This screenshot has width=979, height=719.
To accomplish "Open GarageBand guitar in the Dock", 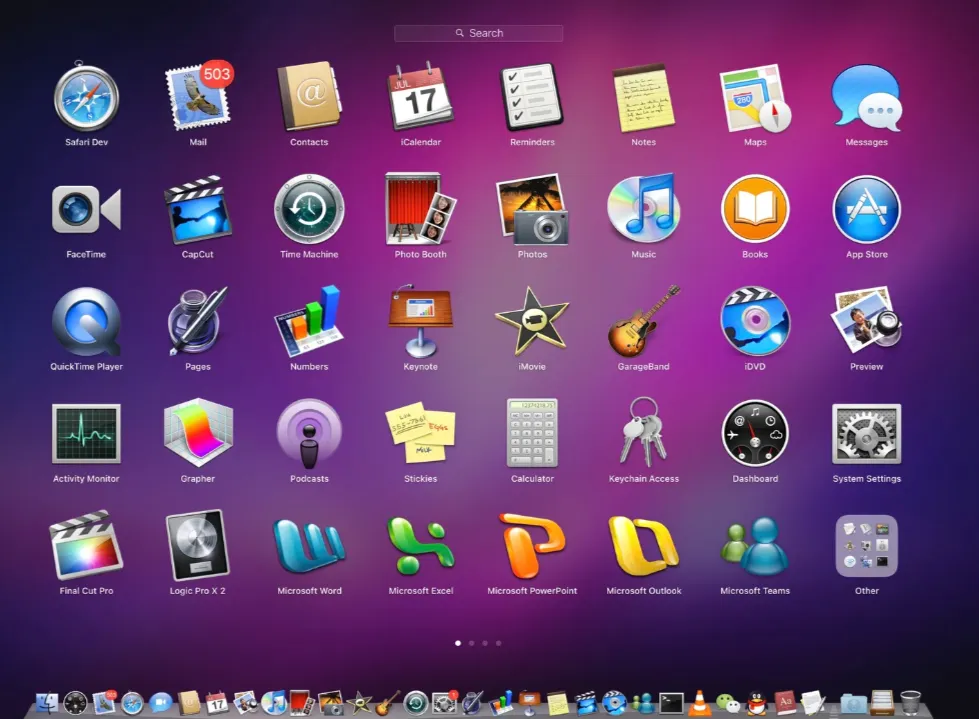I will (x=388, y=703).
